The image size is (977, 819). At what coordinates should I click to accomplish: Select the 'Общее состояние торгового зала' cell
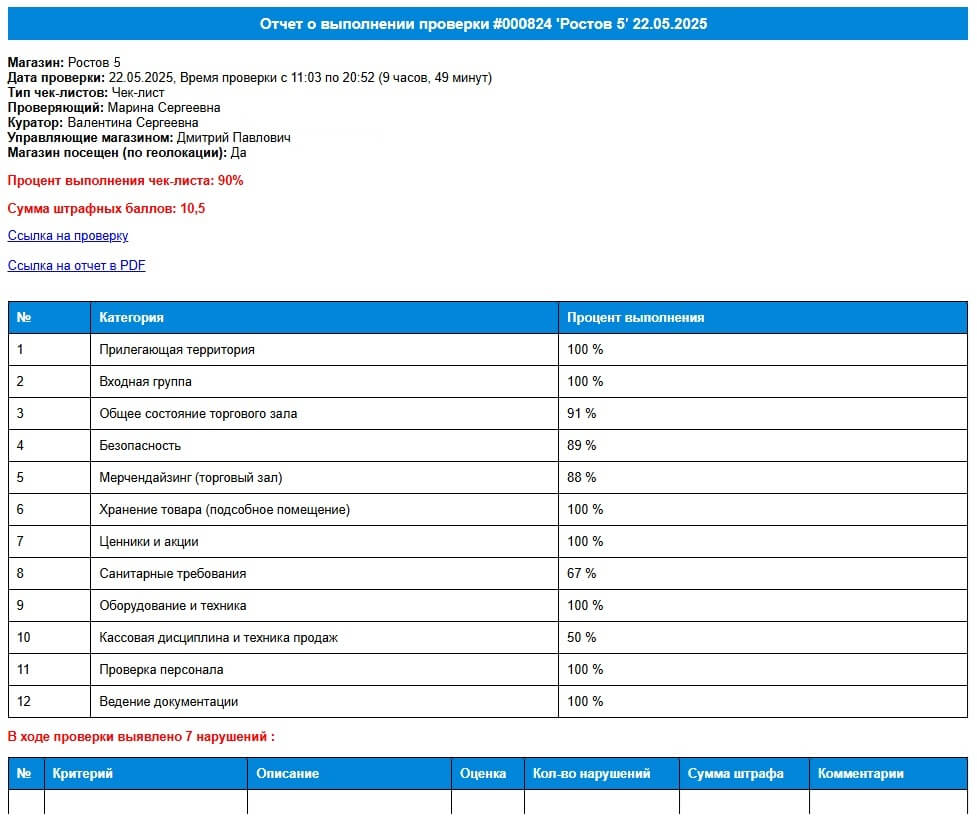(x=324, y=413)
